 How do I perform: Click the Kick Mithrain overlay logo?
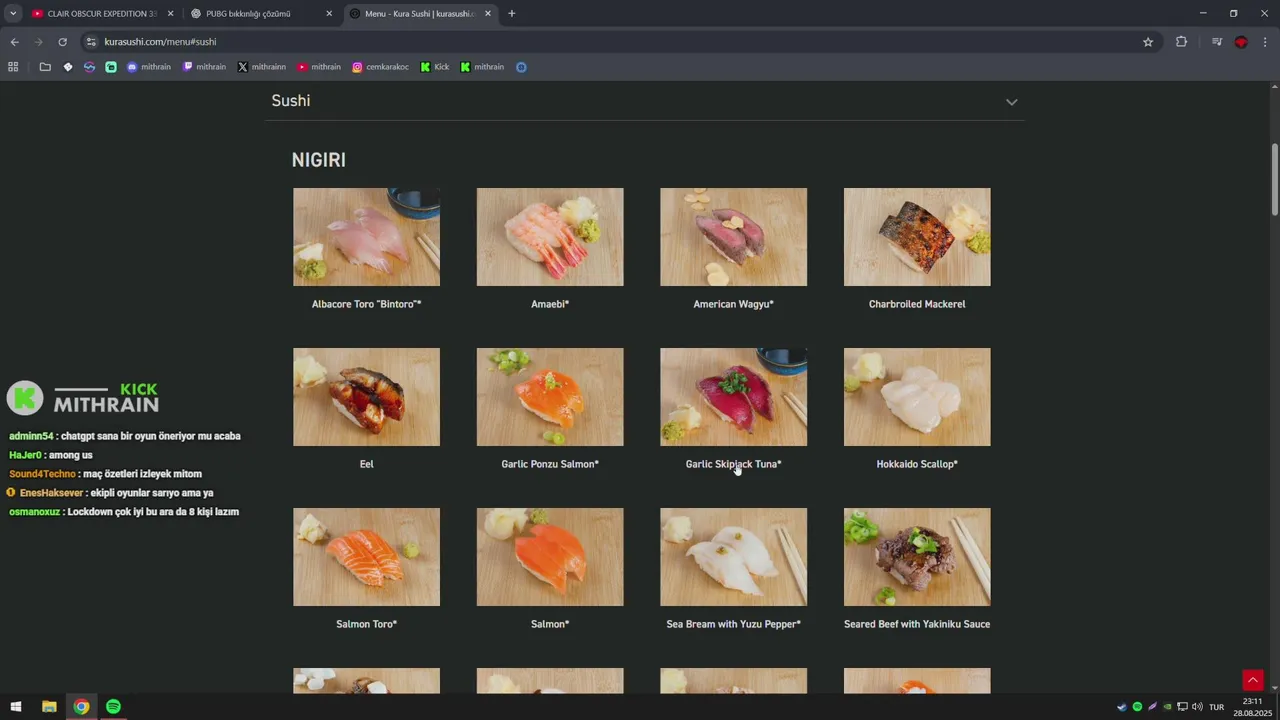click(83, 397)
